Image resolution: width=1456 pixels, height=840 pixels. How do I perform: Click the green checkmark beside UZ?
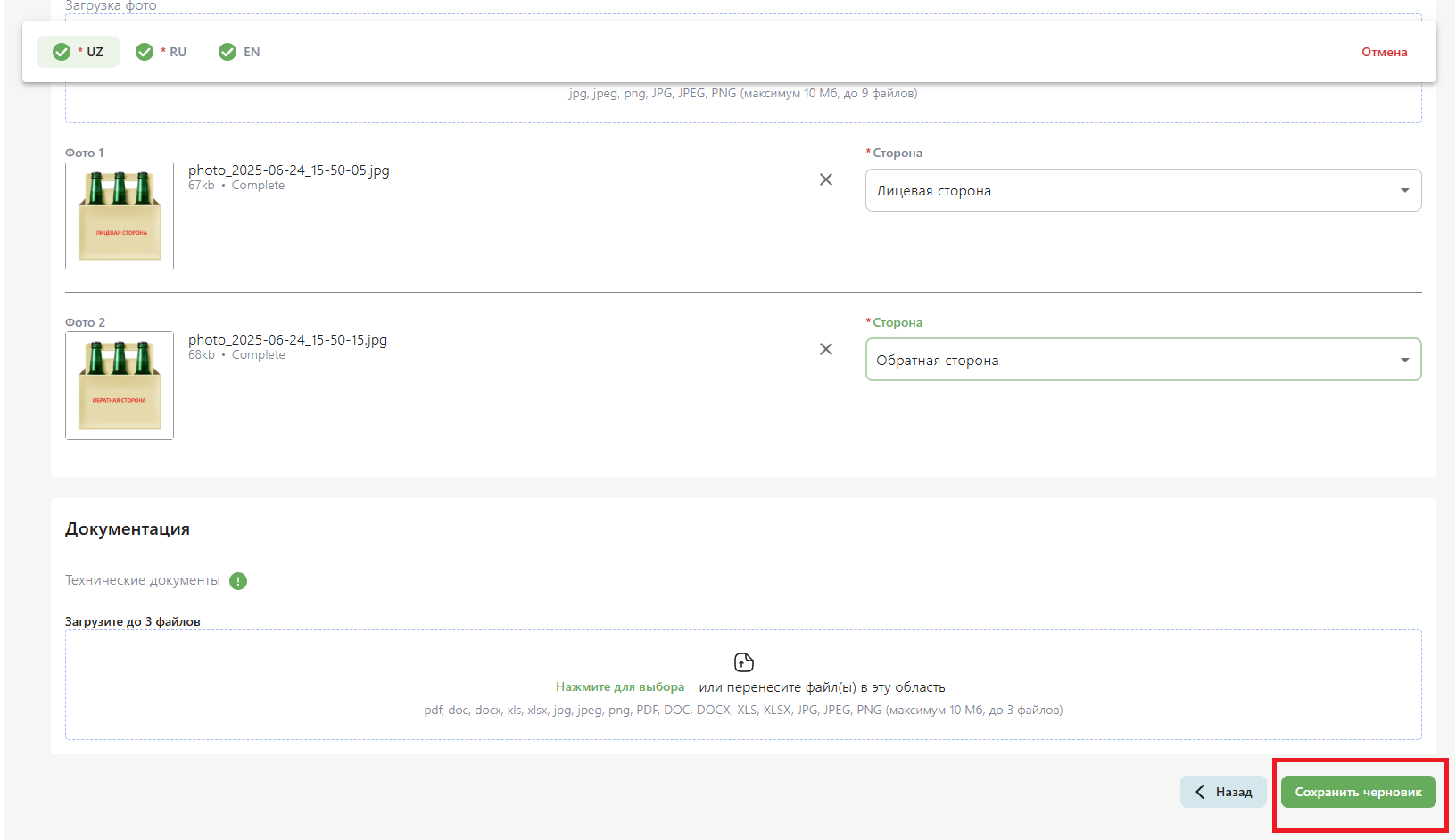click(62, 52)
